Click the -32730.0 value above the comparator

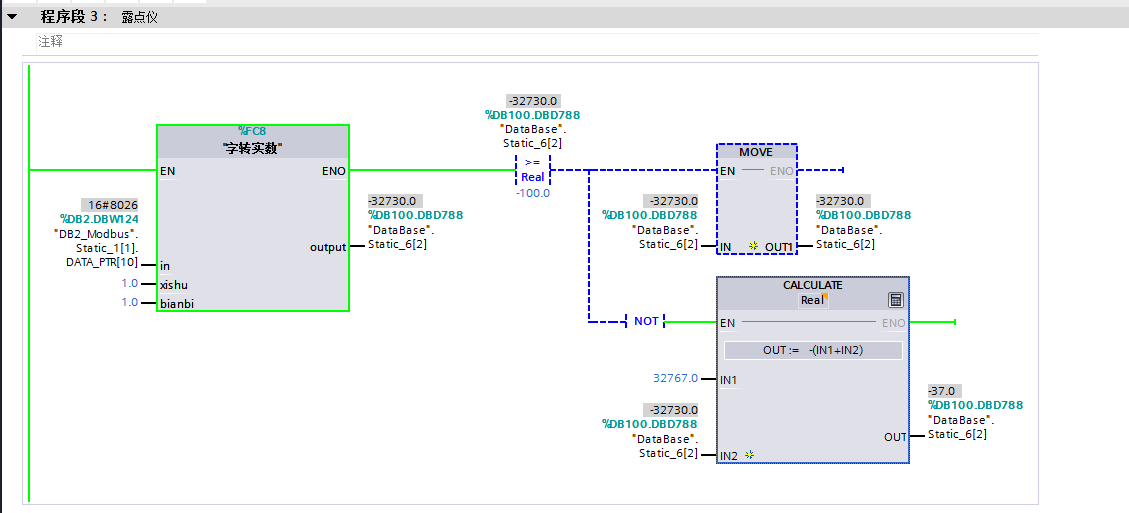click(x=533, y=101)
